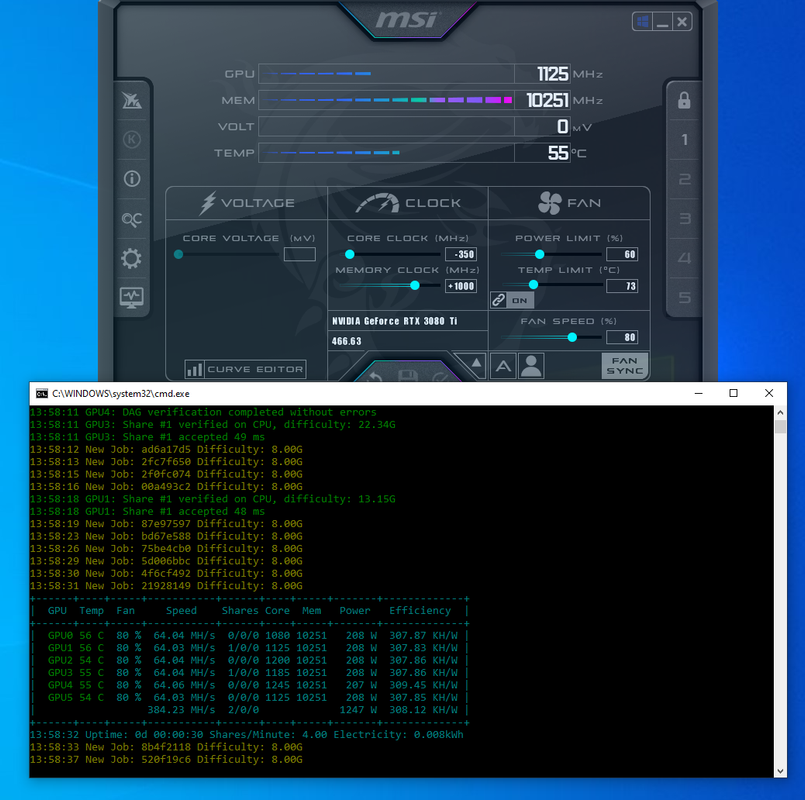Open the information (i) panel in Afterburner
This screenshot has height=800, width=805.
coord(132,179)
